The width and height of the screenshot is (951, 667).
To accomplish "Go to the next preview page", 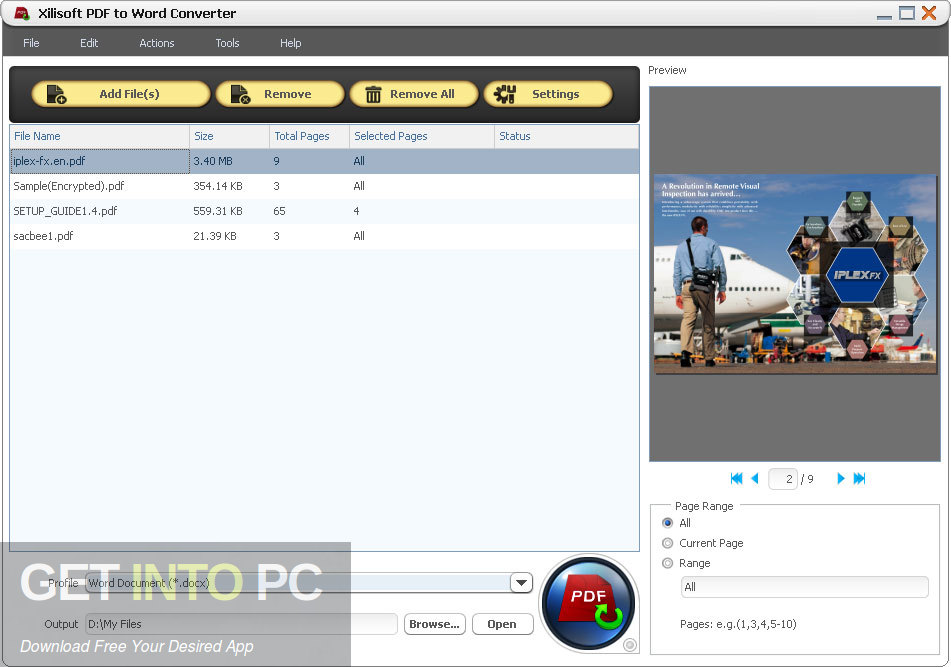I will point(841,478).
